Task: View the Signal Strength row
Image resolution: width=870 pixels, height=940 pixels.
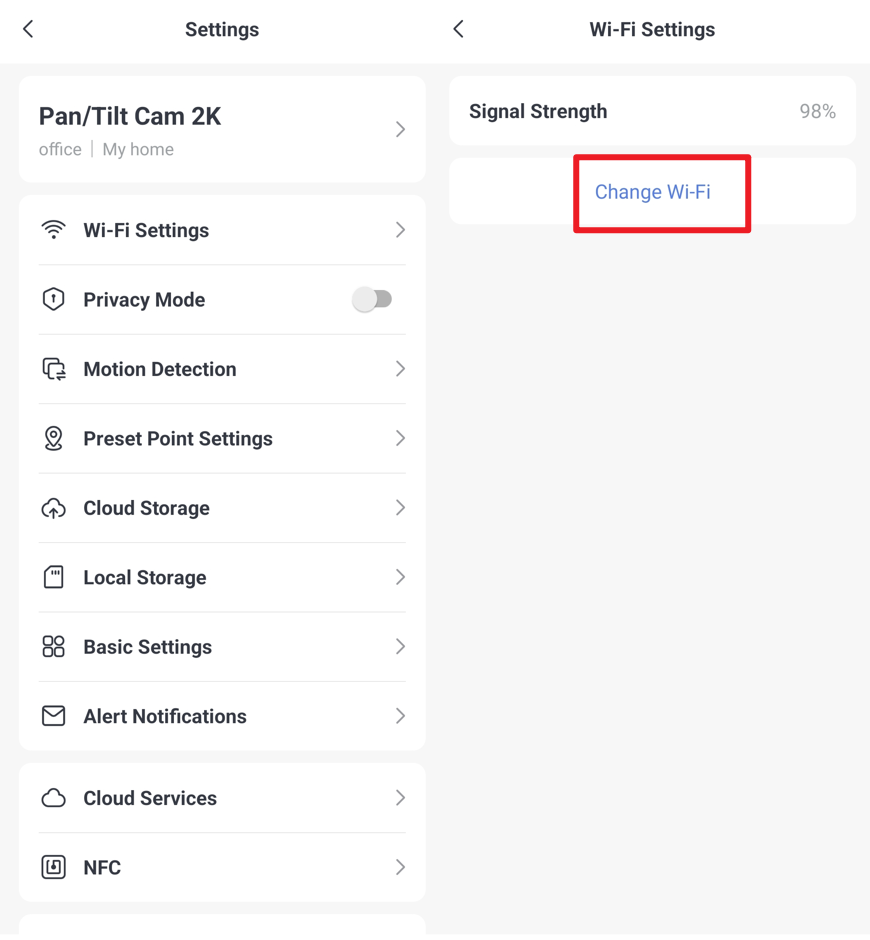Action: (652, 111)
